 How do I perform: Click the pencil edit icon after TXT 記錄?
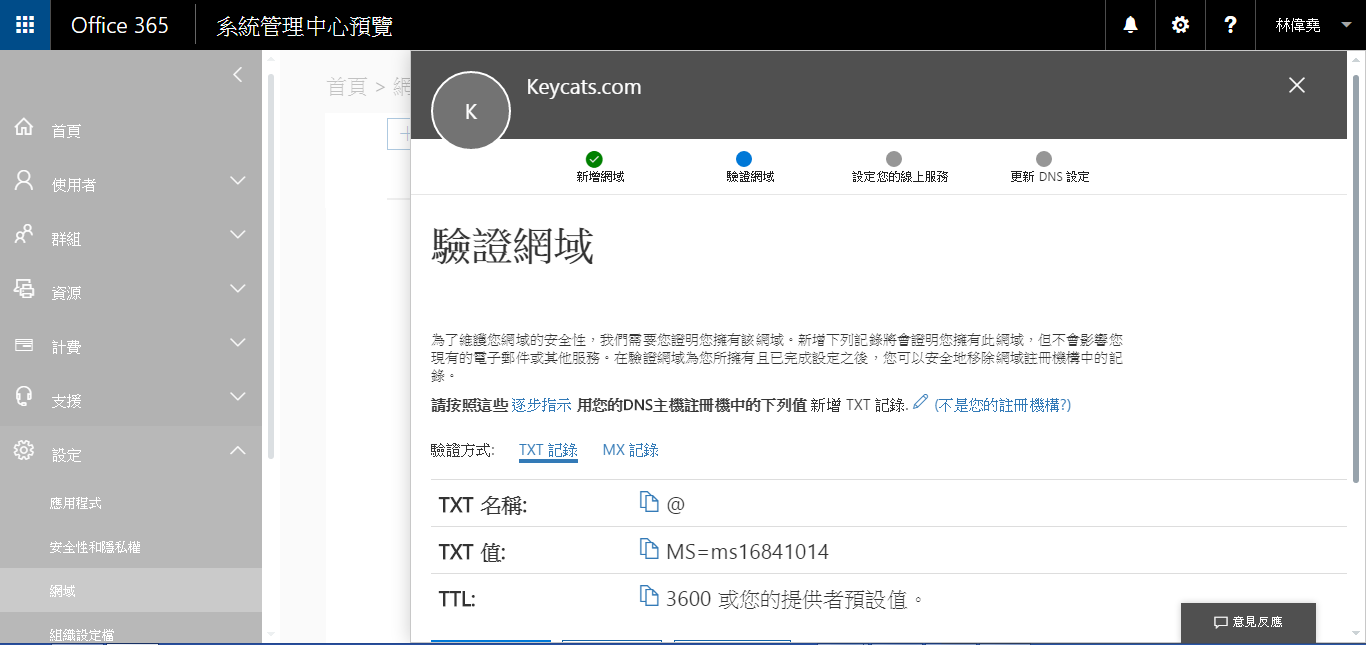click(921, 402)
